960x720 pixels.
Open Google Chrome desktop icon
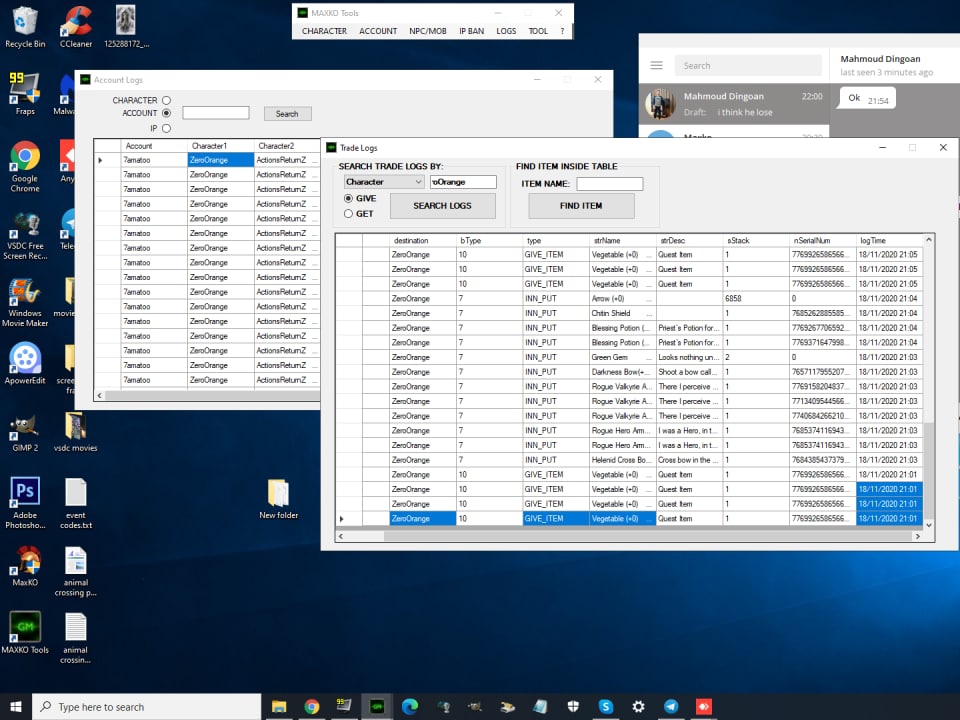(24, 166)
